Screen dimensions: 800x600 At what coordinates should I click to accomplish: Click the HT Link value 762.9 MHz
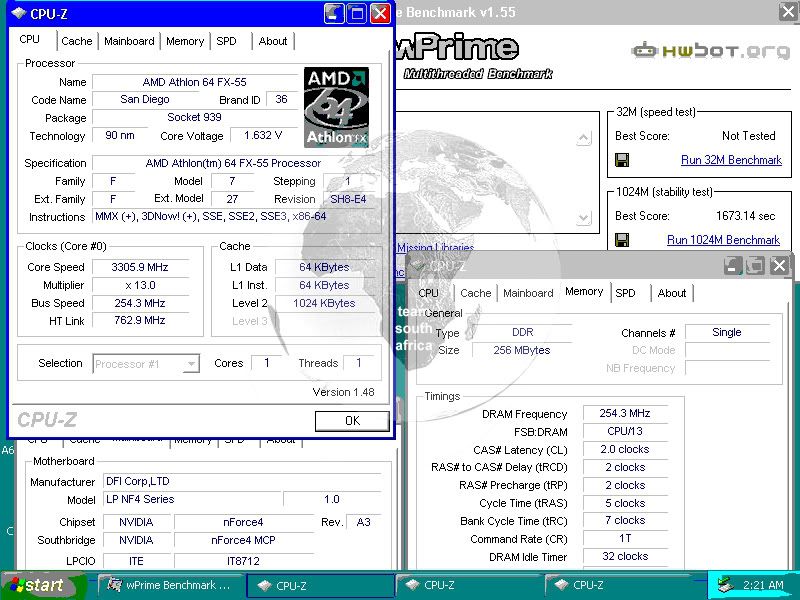[140, 320]
